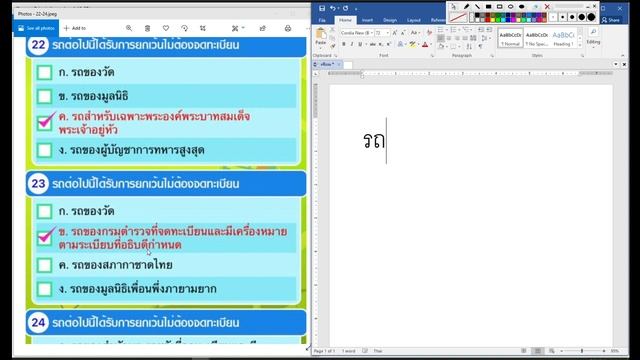Select the largest brush size dot
Screen dimensions: 640x360
pos(591,17)
